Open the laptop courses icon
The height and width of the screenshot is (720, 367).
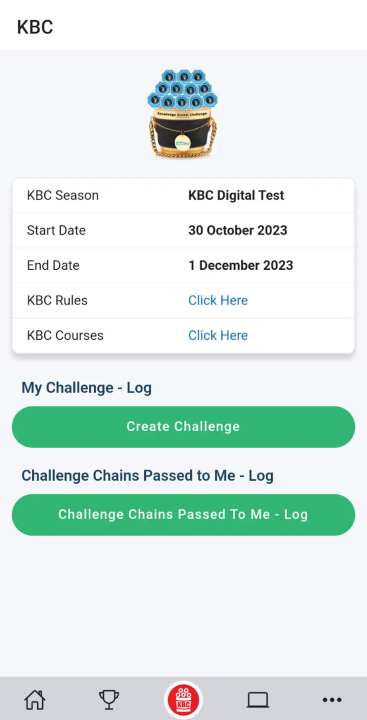[258, 700]
